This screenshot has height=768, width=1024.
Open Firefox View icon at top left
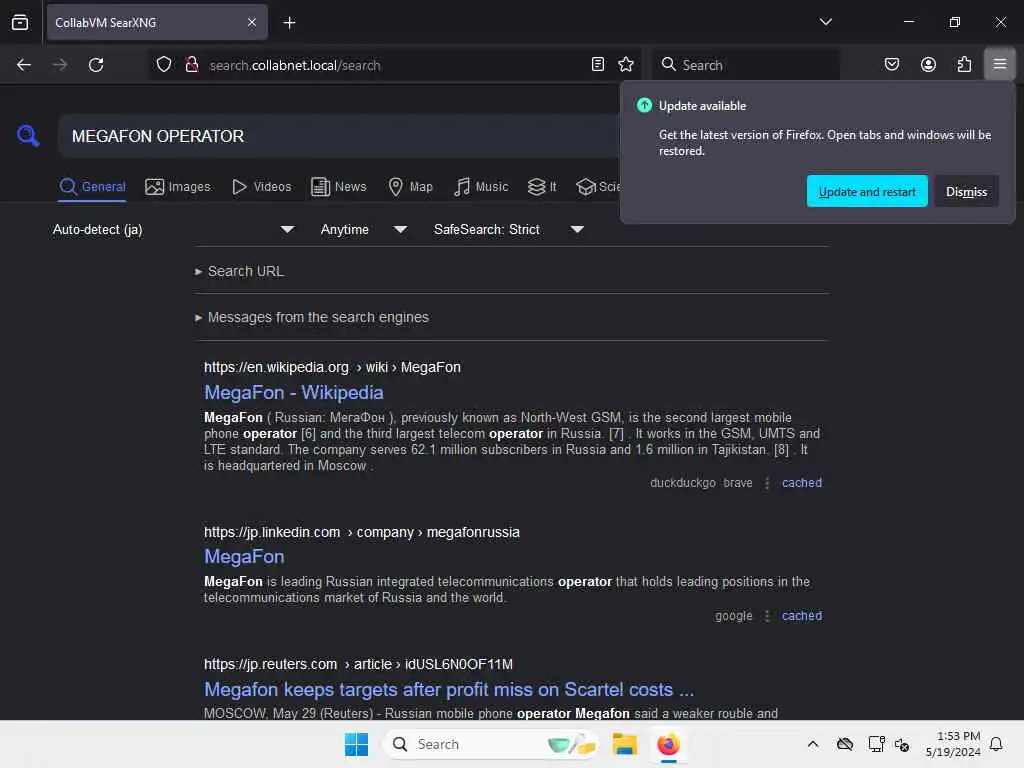[x=20, y=23]
